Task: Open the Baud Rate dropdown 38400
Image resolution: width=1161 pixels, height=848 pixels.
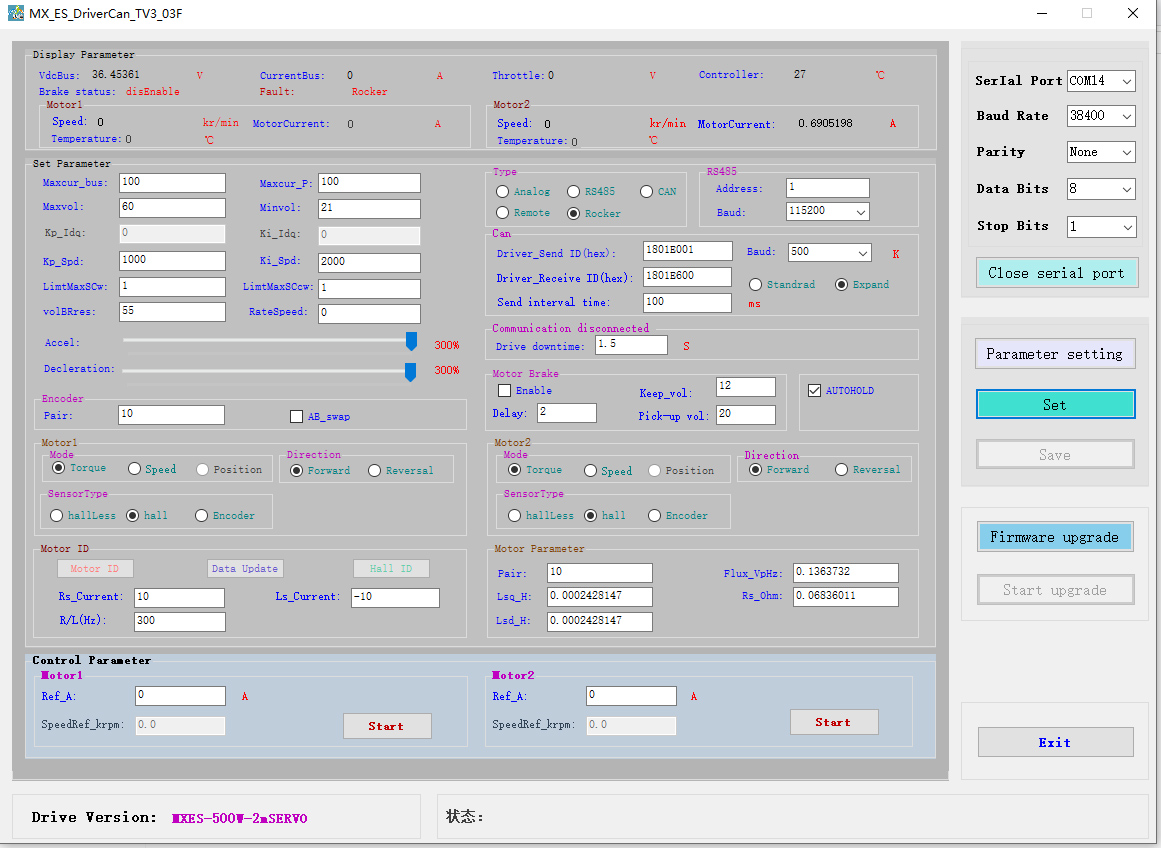Action: click(1101, 116)
